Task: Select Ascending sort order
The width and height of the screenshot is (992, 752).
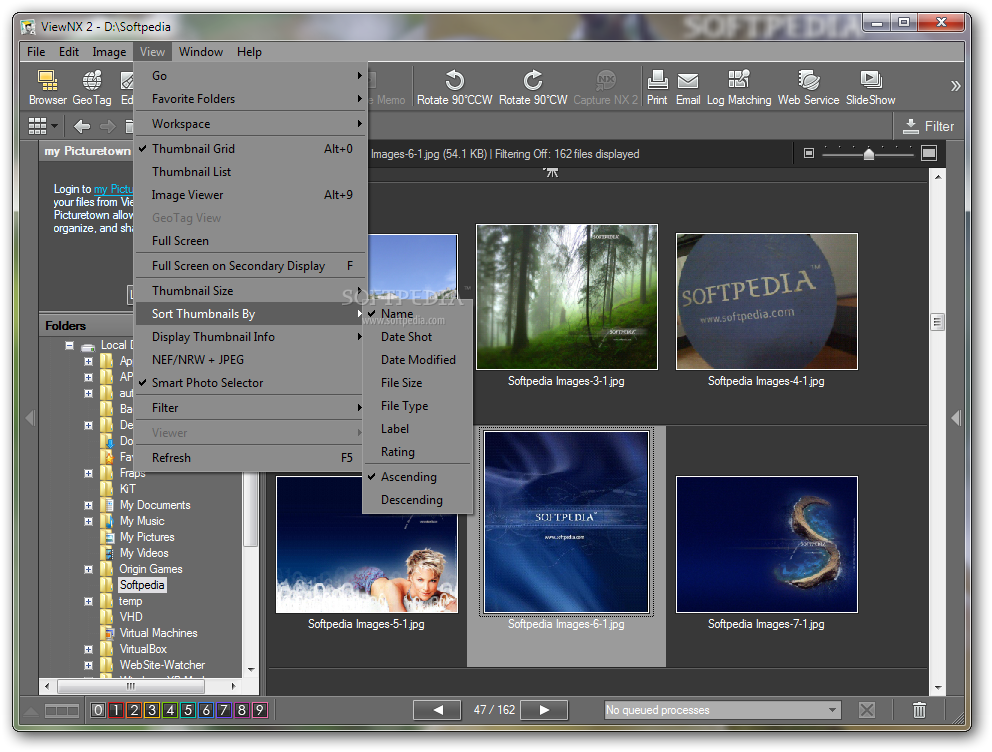Action: point(418,477)
